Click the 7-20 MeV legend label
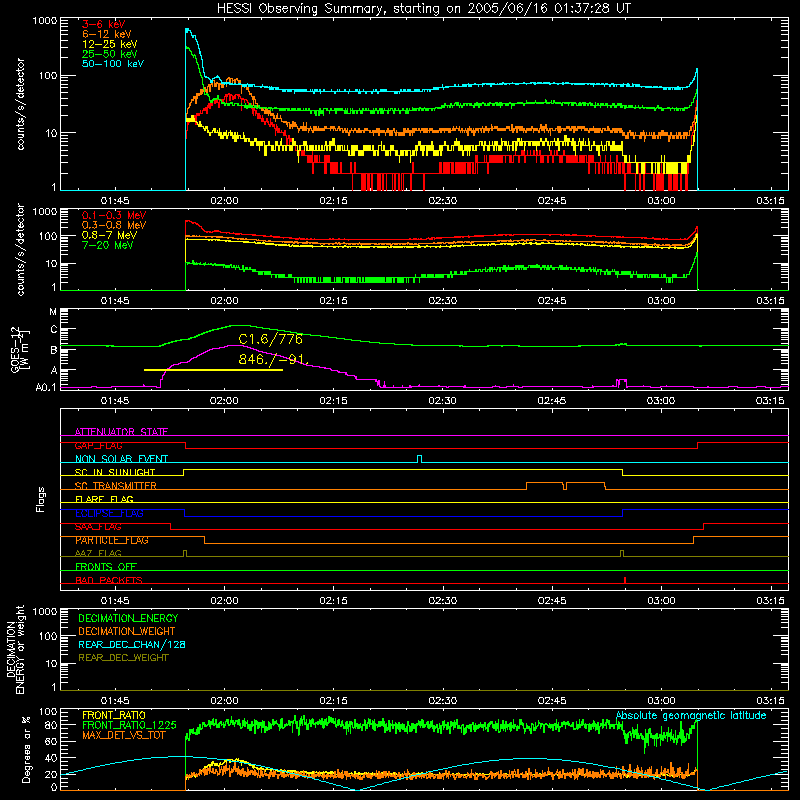The height and width of the screenshot is (800, 800). click(107, 245)
